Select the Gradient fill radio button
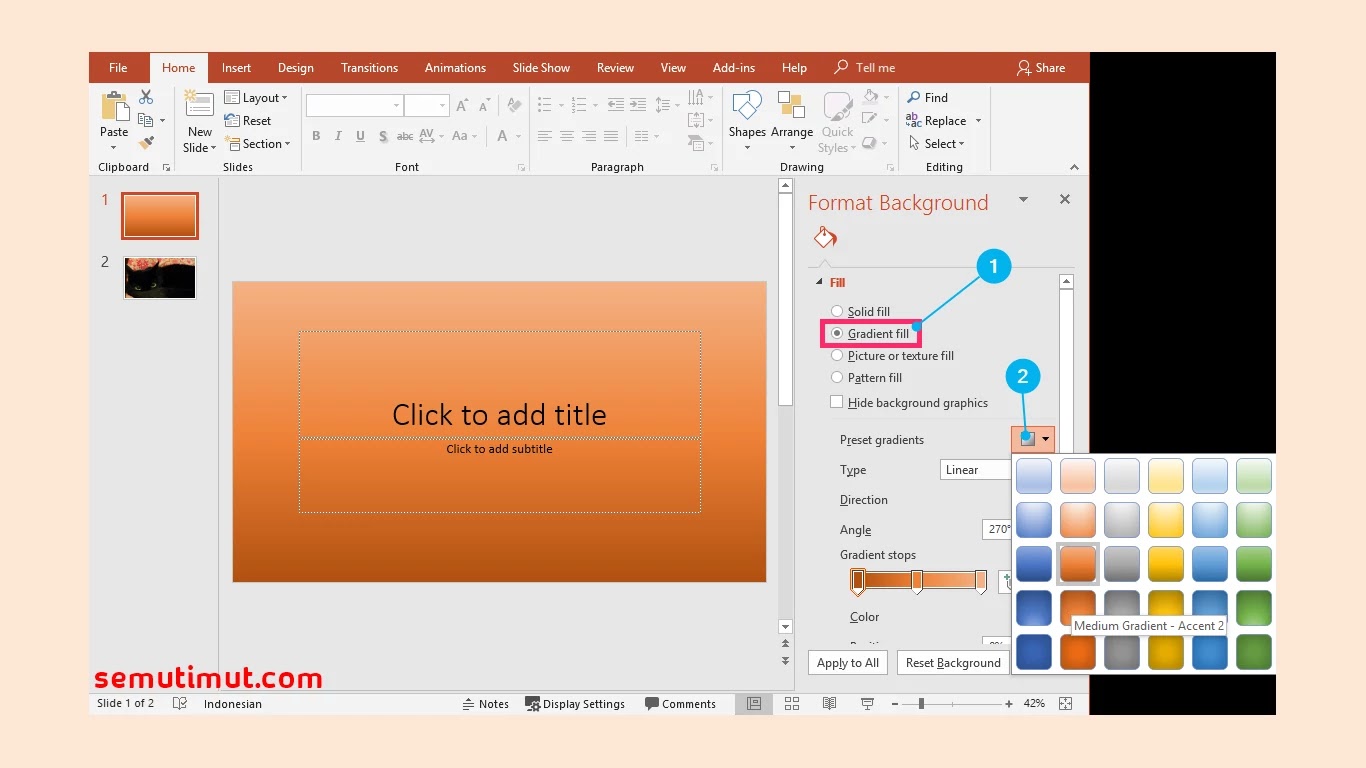 (837, 334)
